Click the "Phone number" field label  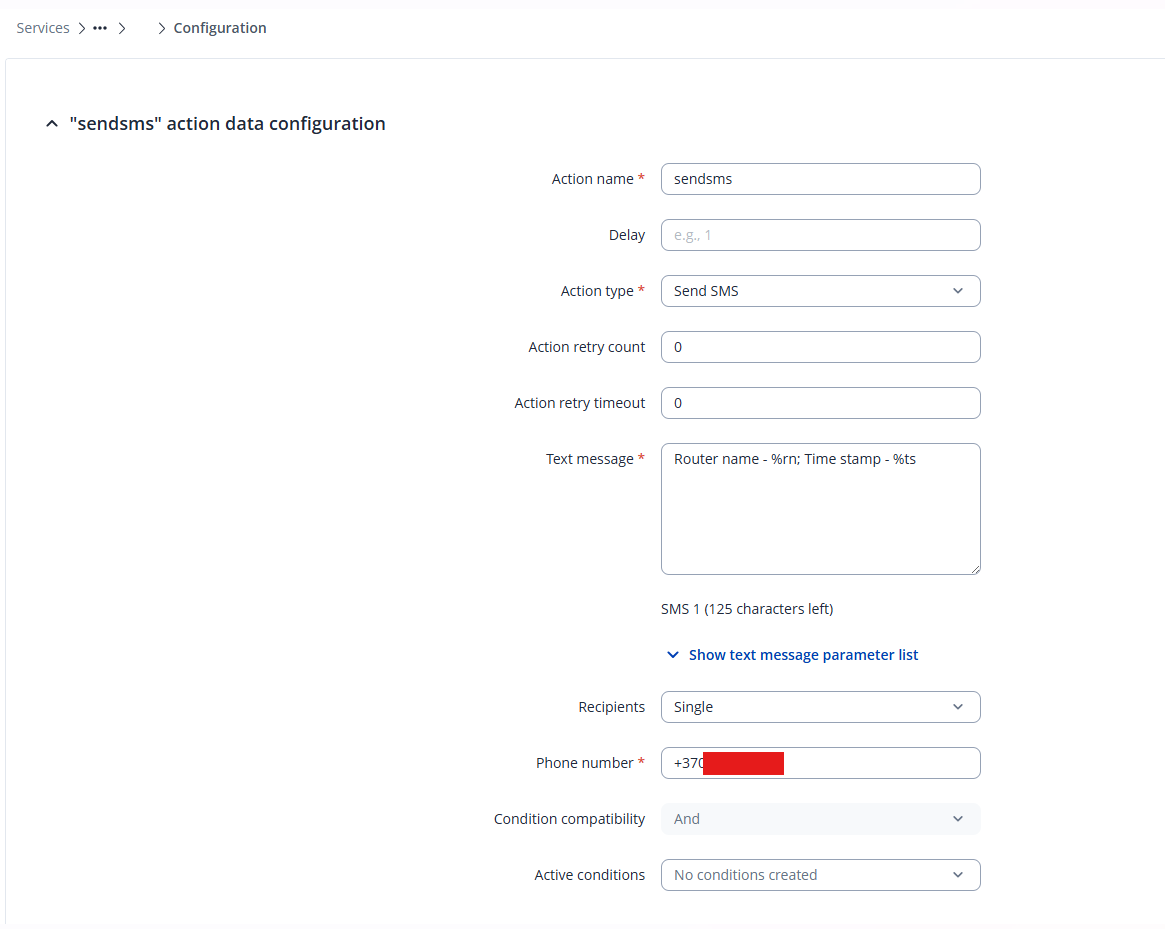click(x=584, y=763)
